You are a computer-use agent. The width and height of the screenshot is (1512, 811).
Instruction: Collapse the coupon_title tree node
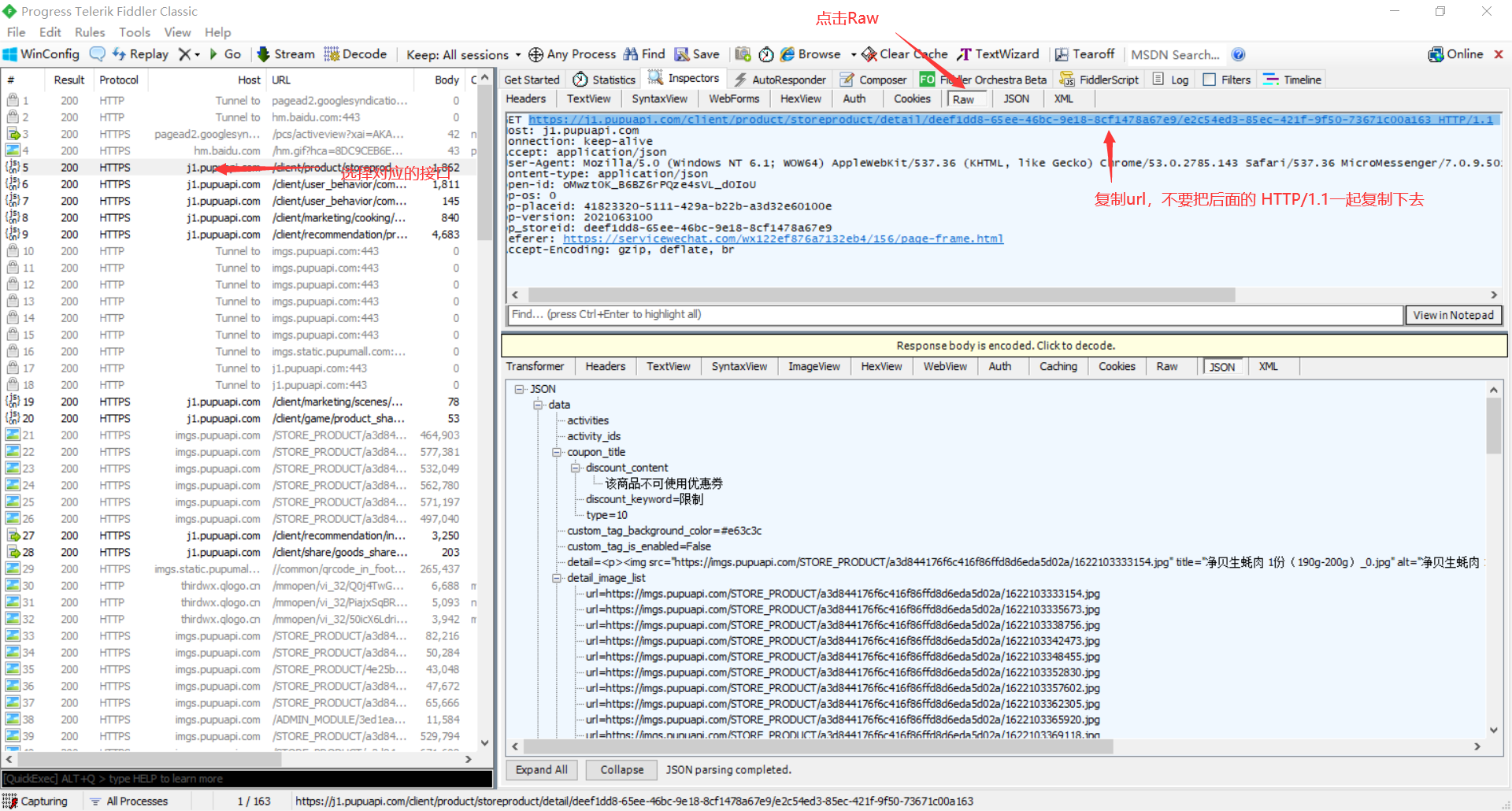557,452
